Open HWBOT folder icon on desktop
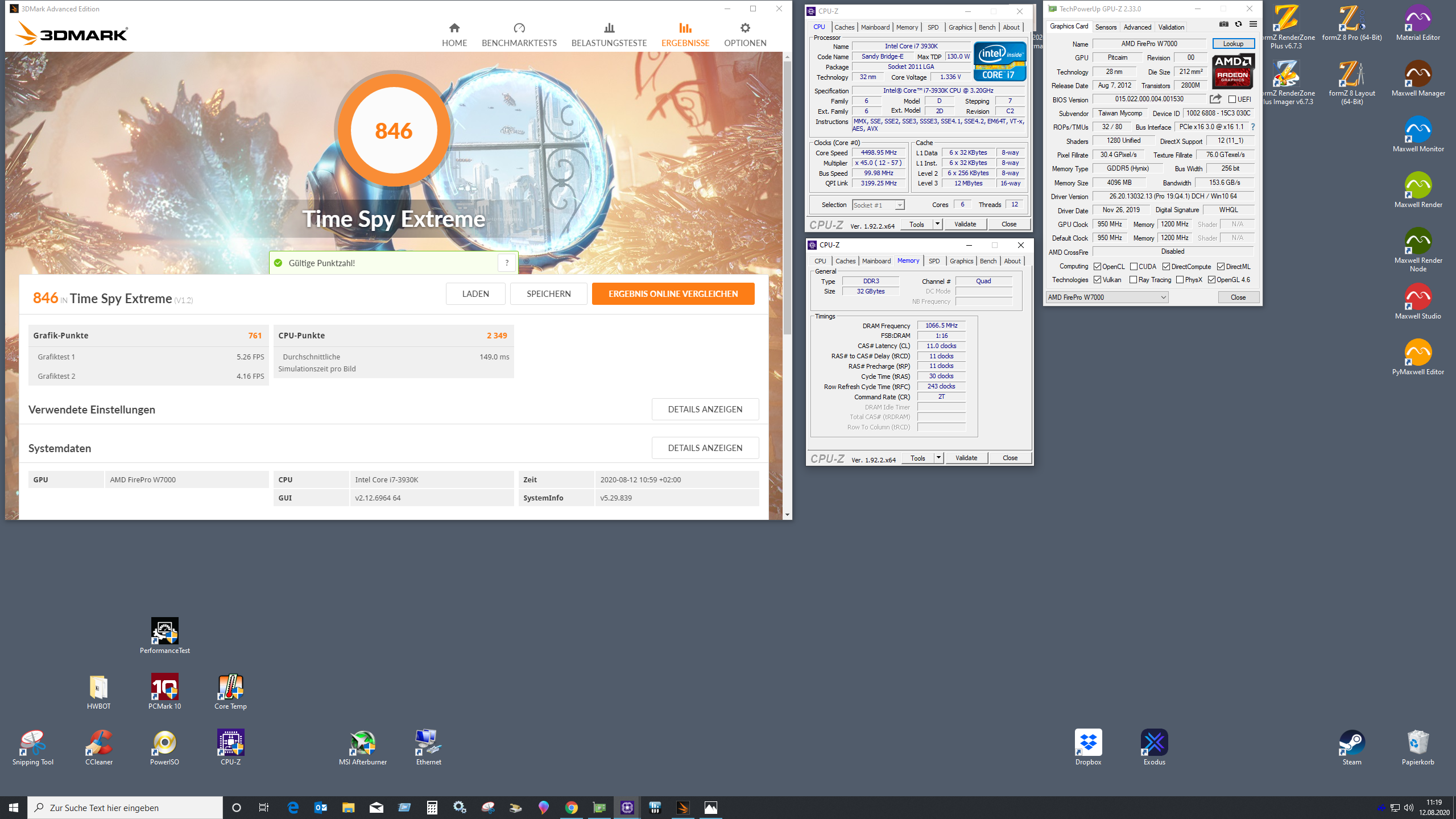The width and height of the screenshot is (1456, 819). pyautogui.click(x=98, y=692)
